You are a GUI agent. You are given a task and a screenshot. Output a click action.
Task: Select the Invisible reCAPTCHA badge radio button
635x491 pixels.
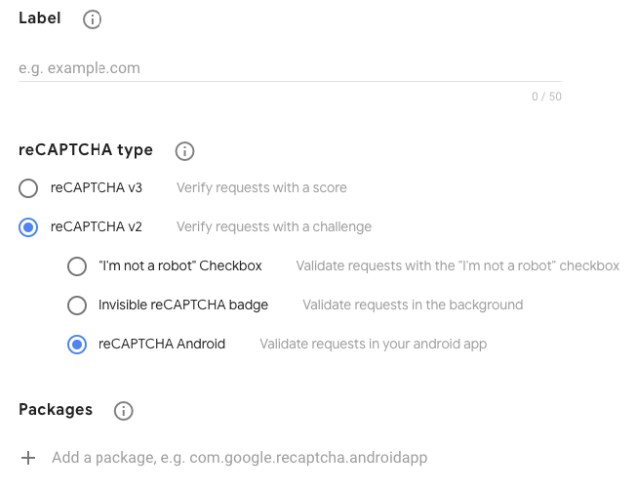click(x=76, y=305)
